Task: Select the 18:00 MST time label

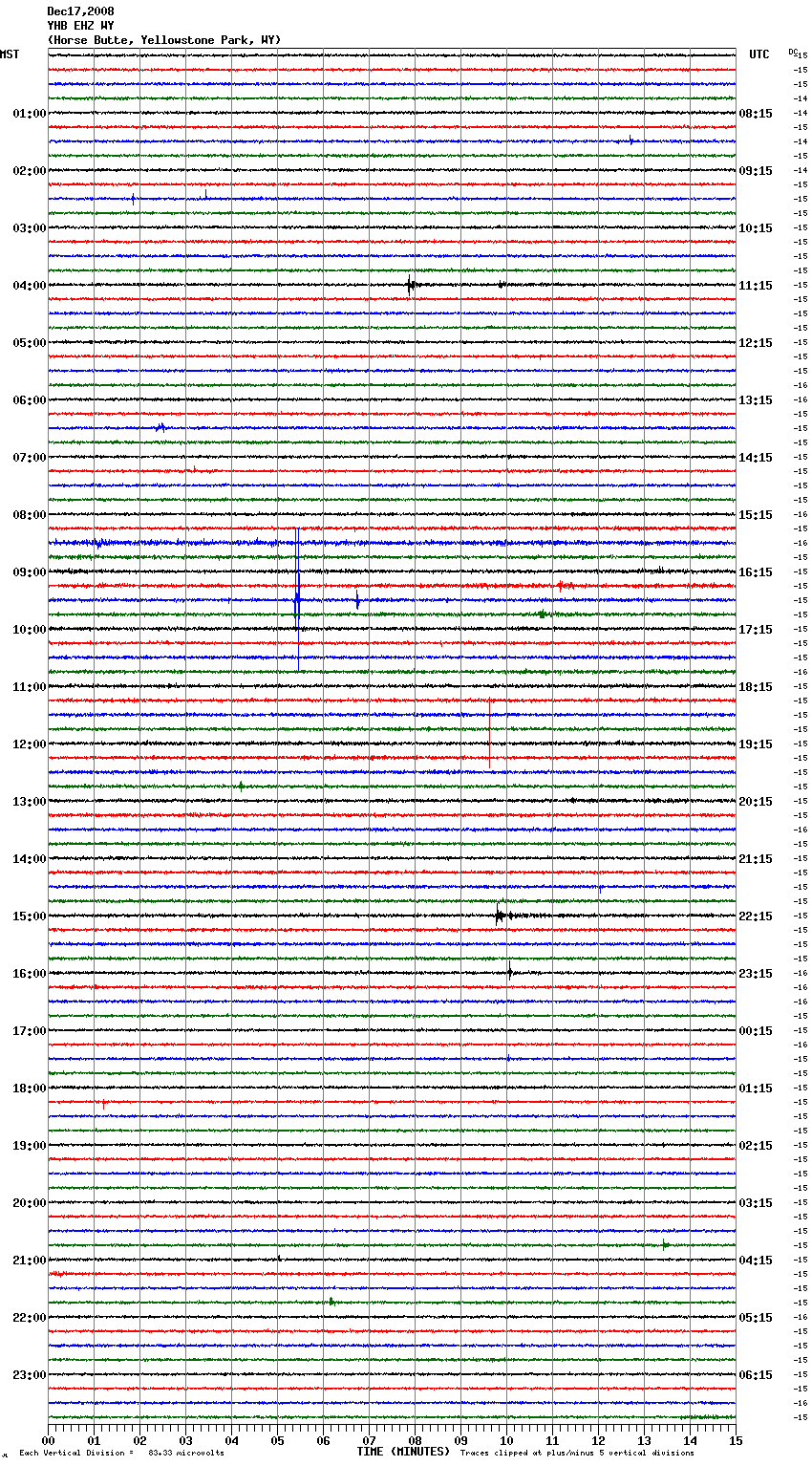Action: click(30, 1089)
